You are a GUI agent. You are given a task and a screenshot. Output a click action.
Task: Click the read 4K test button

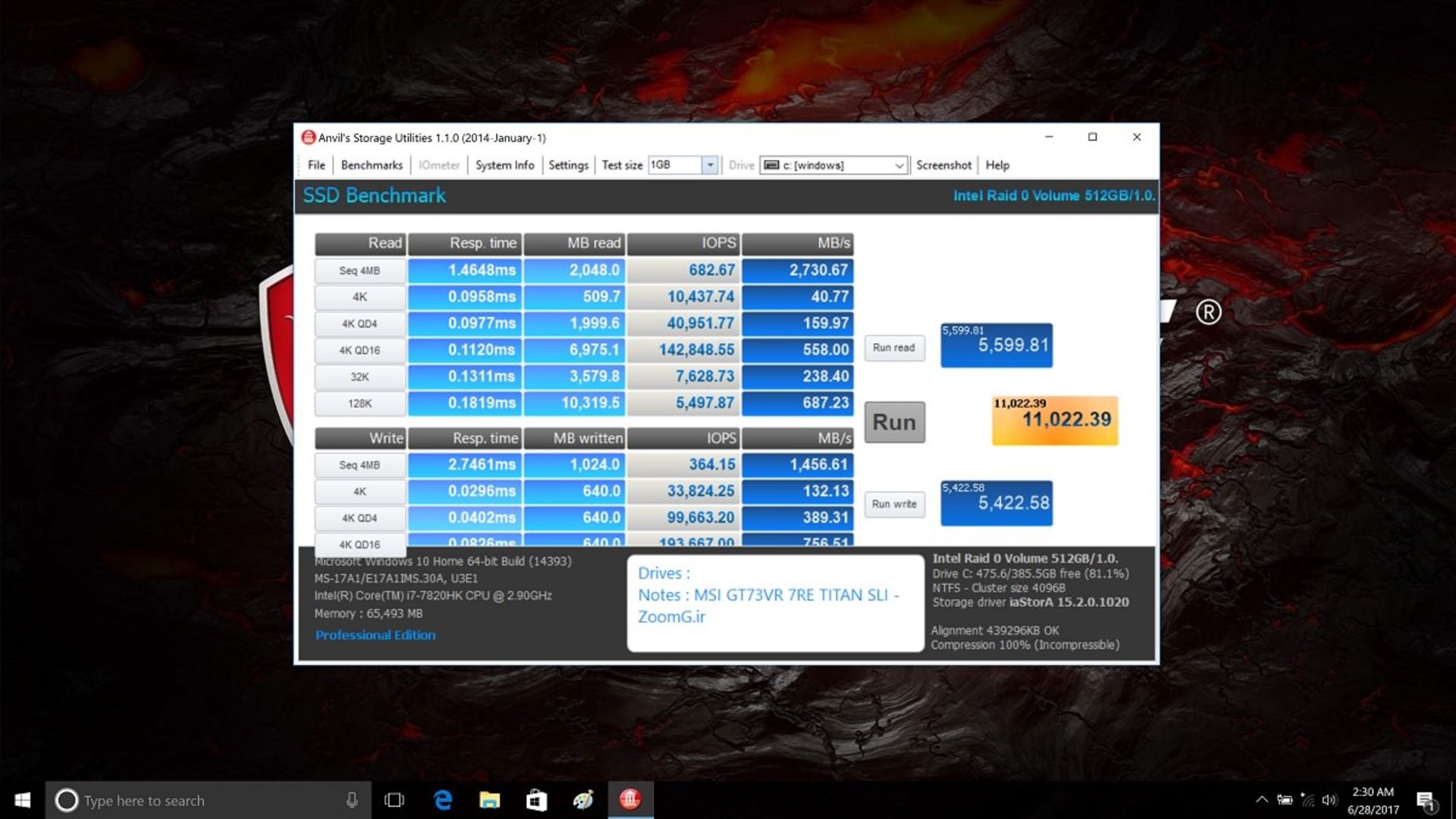(x=359, y=297)
